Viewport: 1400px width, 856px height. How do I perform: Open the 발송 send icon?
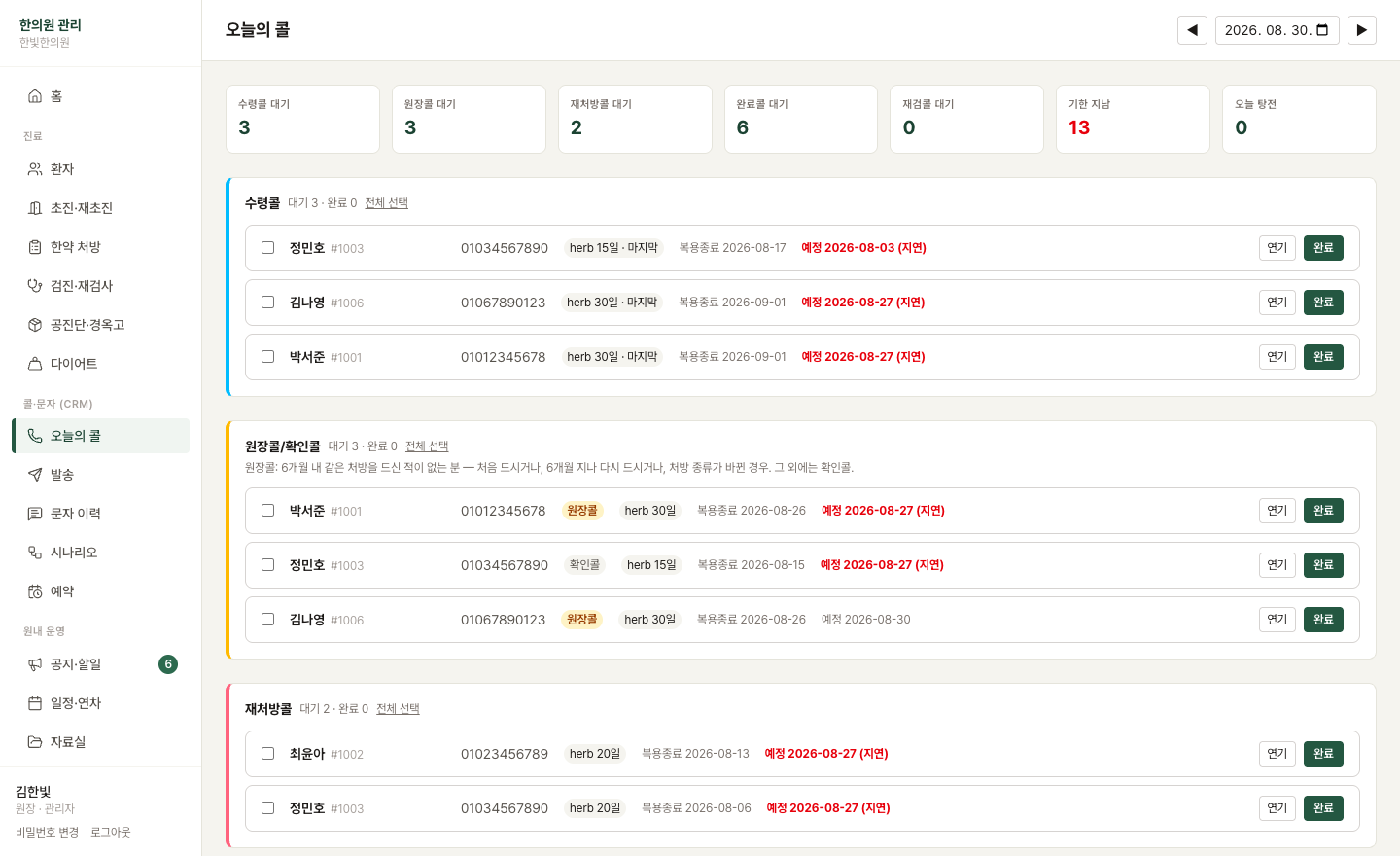pyautogui.click(x=35, y=475)
